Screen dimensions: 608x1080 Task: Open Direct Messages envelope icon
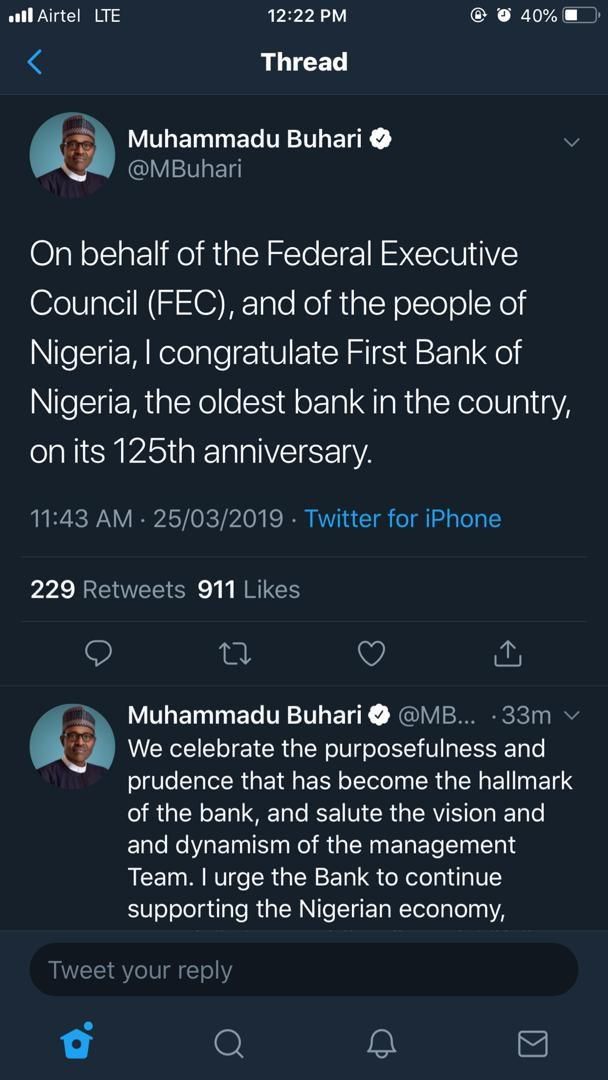[x=532, y=1041]
